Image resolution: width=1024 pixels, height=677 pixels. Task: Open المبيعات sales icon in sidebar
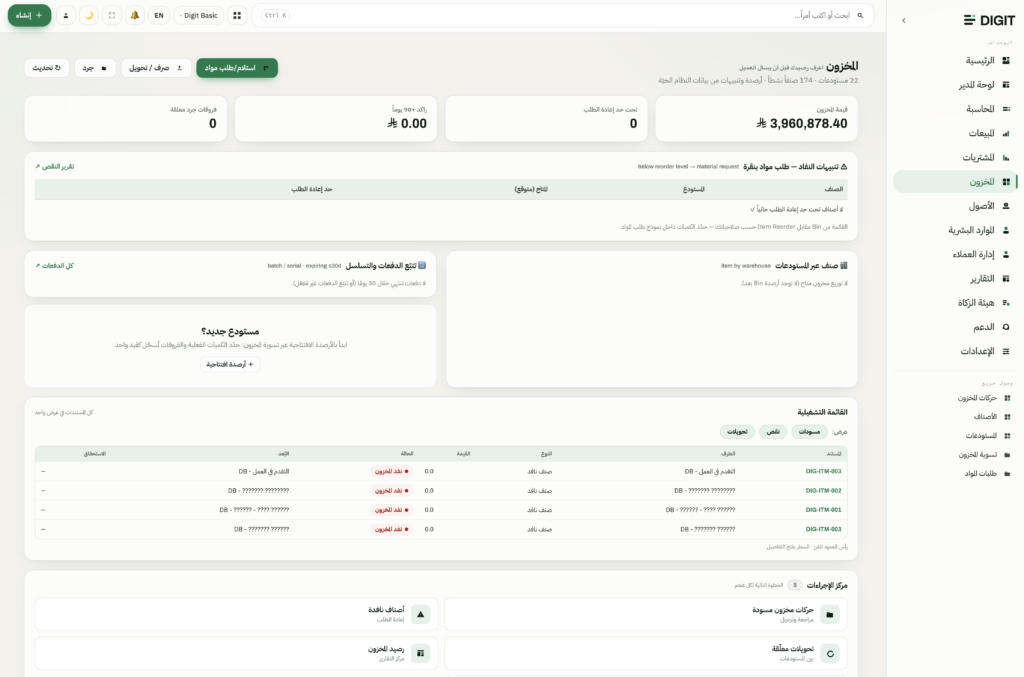pos(1006,133)
